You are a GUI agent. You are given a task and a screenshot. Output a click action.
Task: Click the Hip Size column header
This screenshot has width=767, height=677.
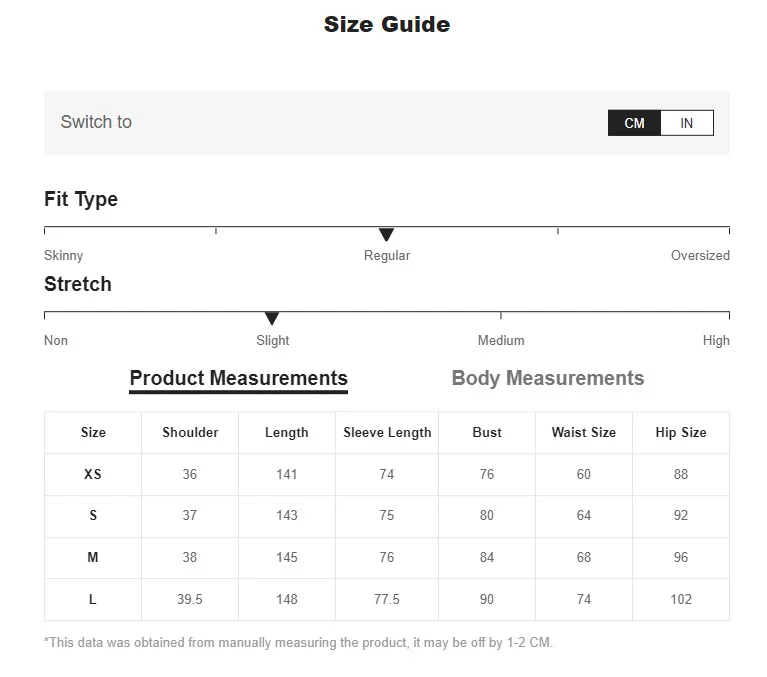[681, 433]
